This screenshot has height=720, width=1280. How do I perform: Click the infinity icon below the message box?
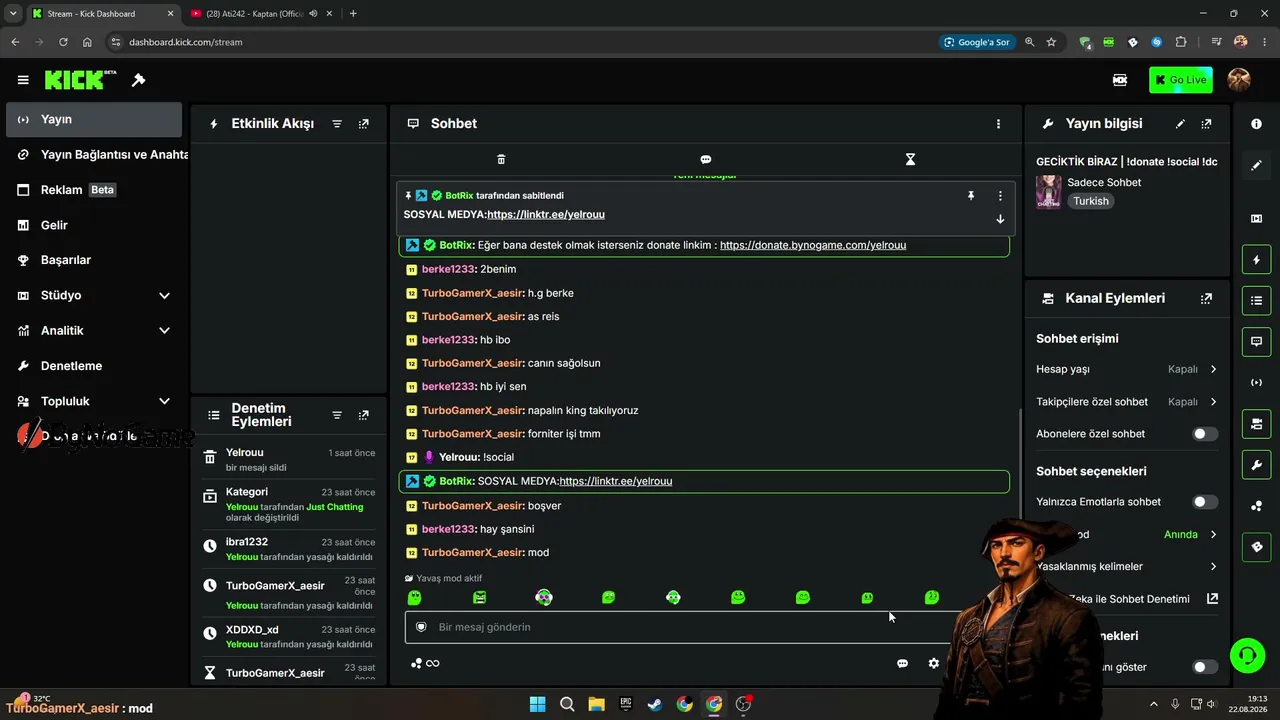433,663
